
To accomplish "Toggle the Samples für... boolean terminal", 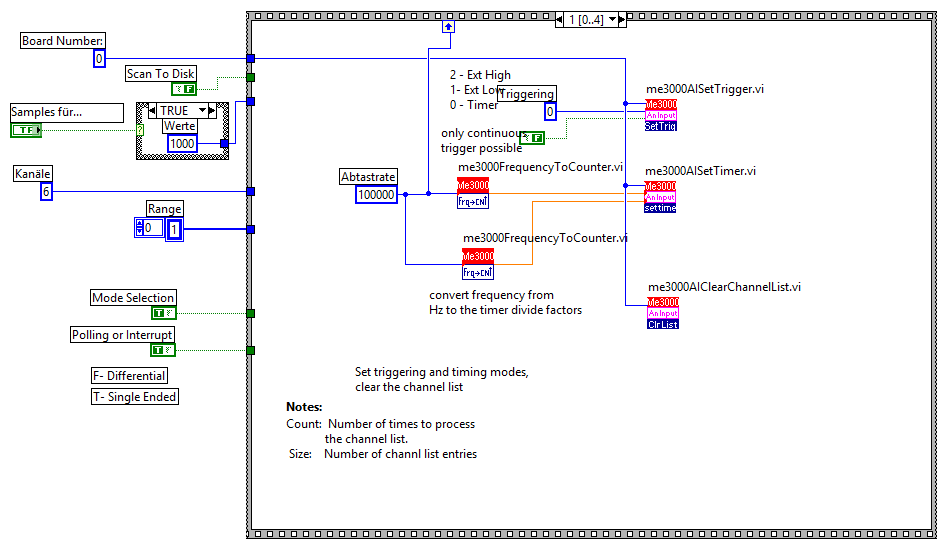I will coord(26,130).
